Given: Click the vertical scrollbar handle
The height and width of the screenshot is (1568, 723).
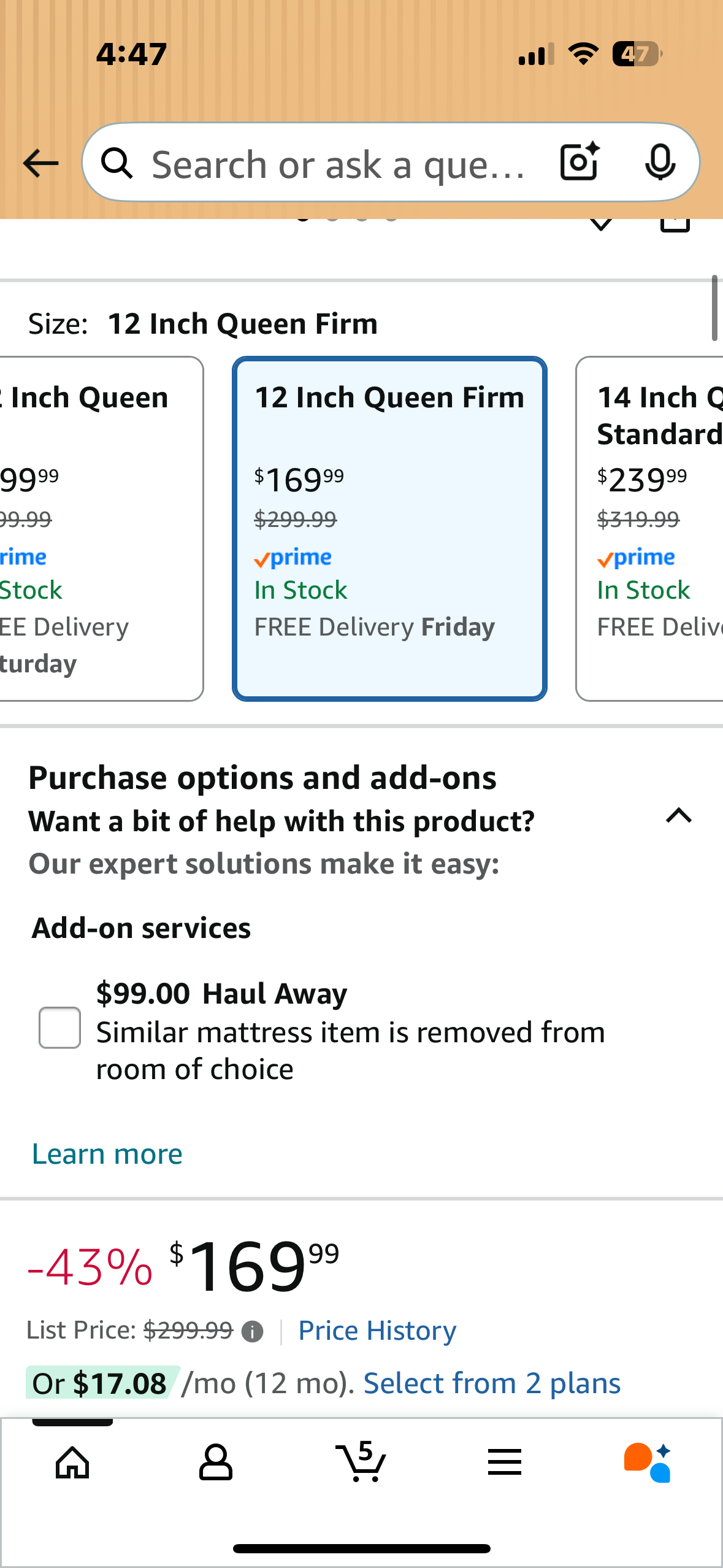Looking at the screenshot, I should pyautogui.click(x=714, y=308).
